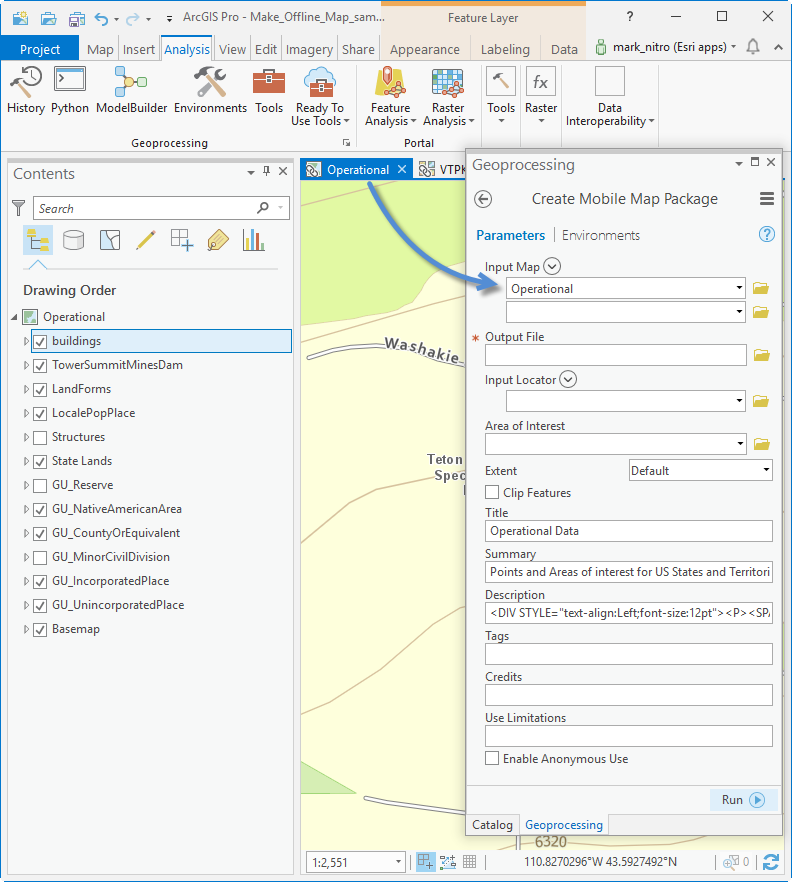Open the Raster functions fx button
This screenshot has height=882, width=792.
[x=541, y=96]
